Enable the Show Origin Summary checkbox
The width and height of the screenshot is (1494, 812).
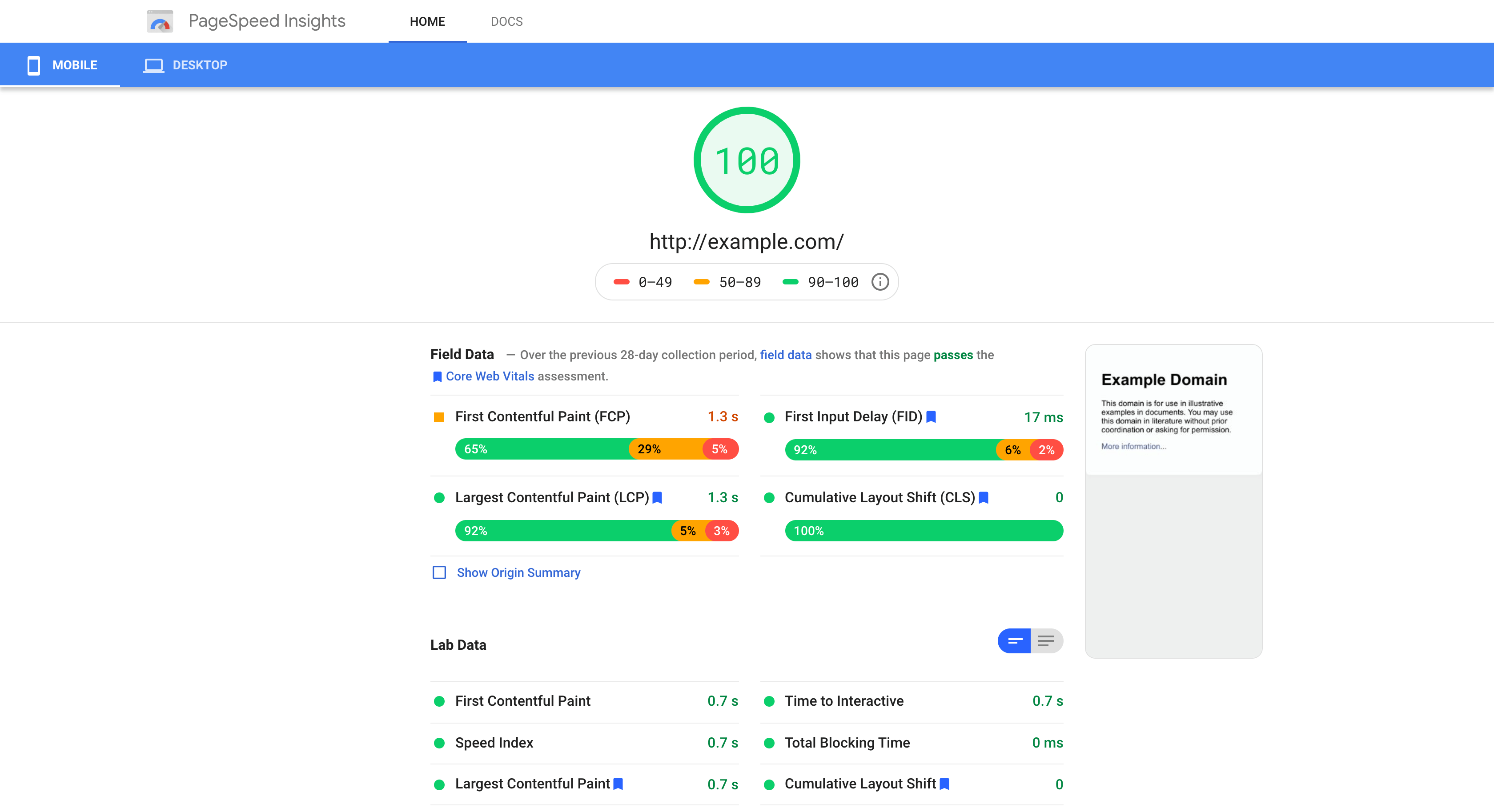coord(440,572)
